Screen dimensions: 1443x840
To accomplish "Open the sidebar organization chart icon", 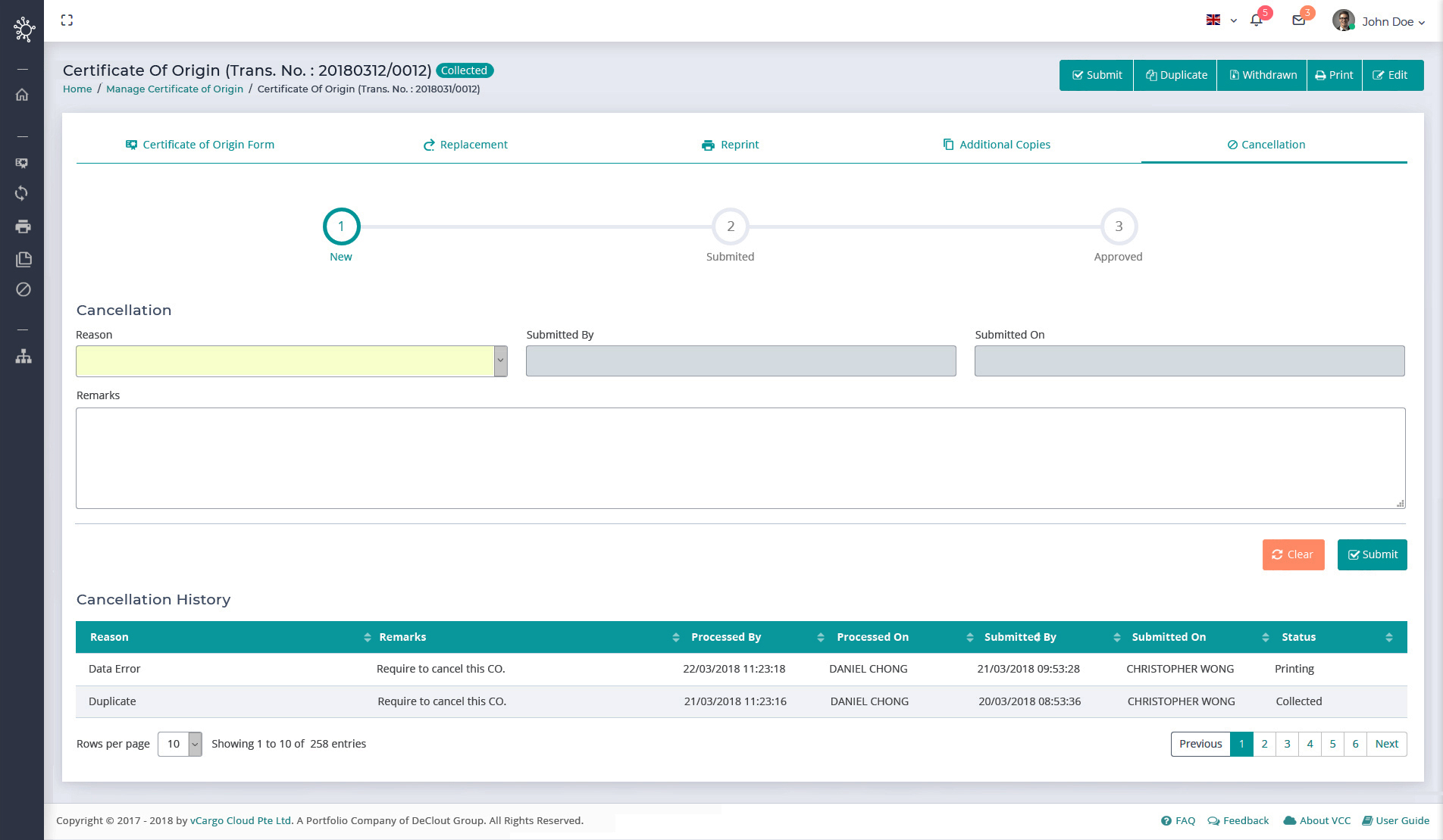I will point(23,356).
